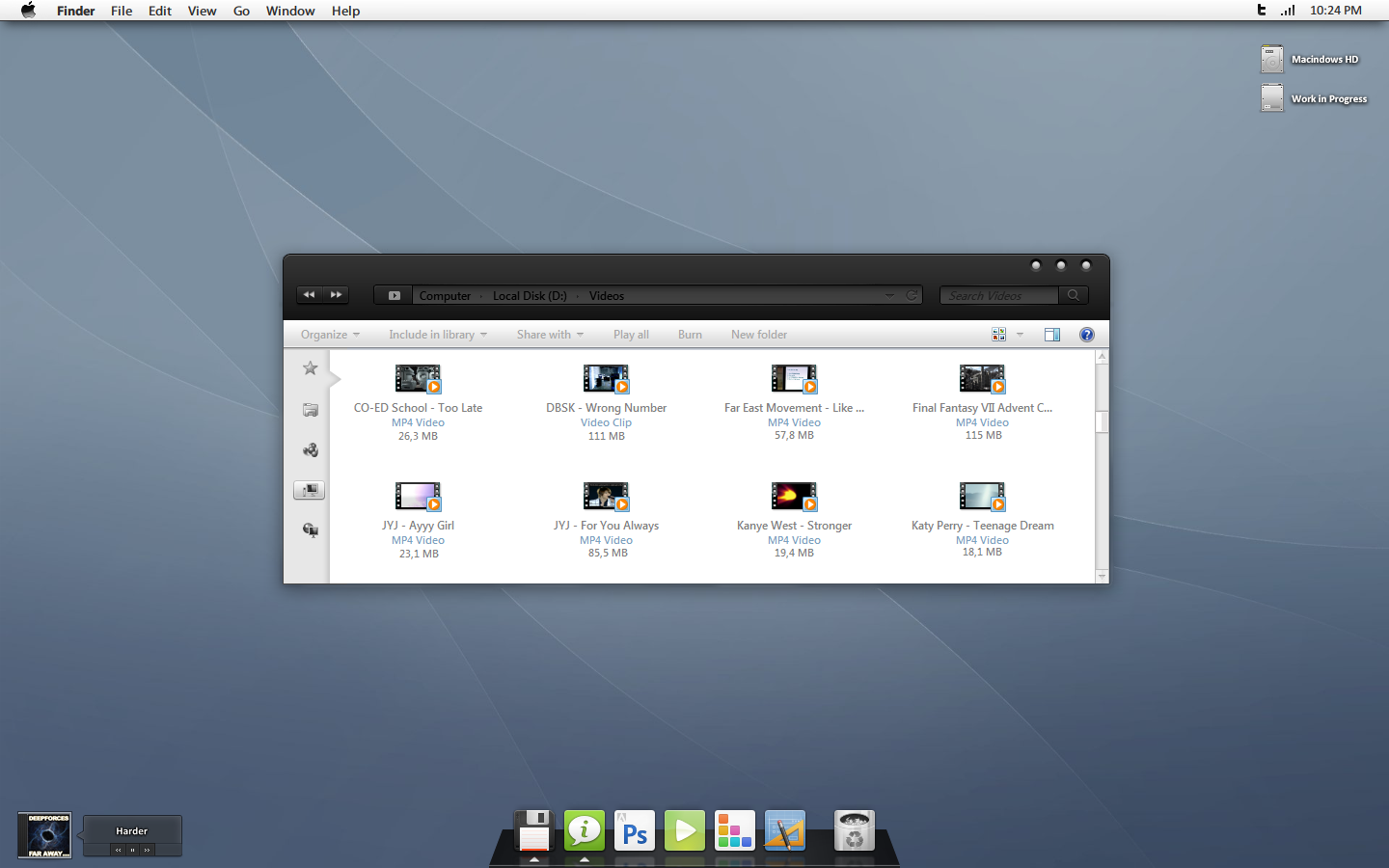
Task: Skip to next track in music widget
Action: tap(147, 850)
